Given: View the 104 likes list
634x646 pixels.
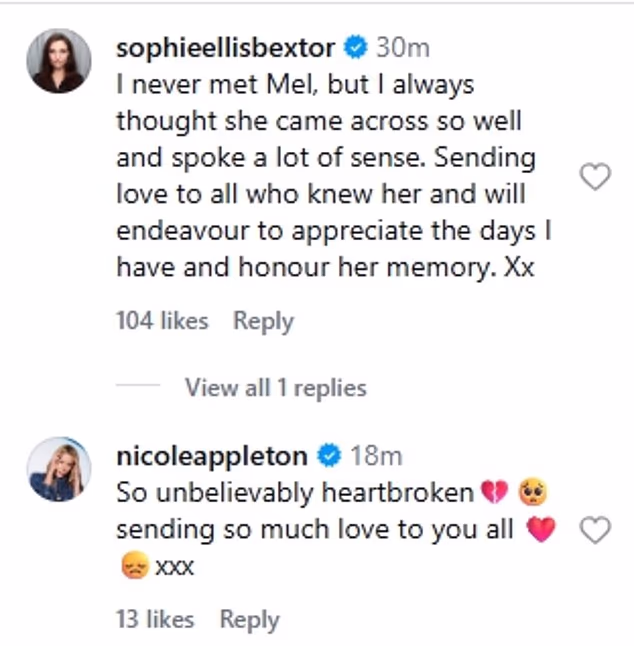Looking at the screenshot, I should pos(162,321).
